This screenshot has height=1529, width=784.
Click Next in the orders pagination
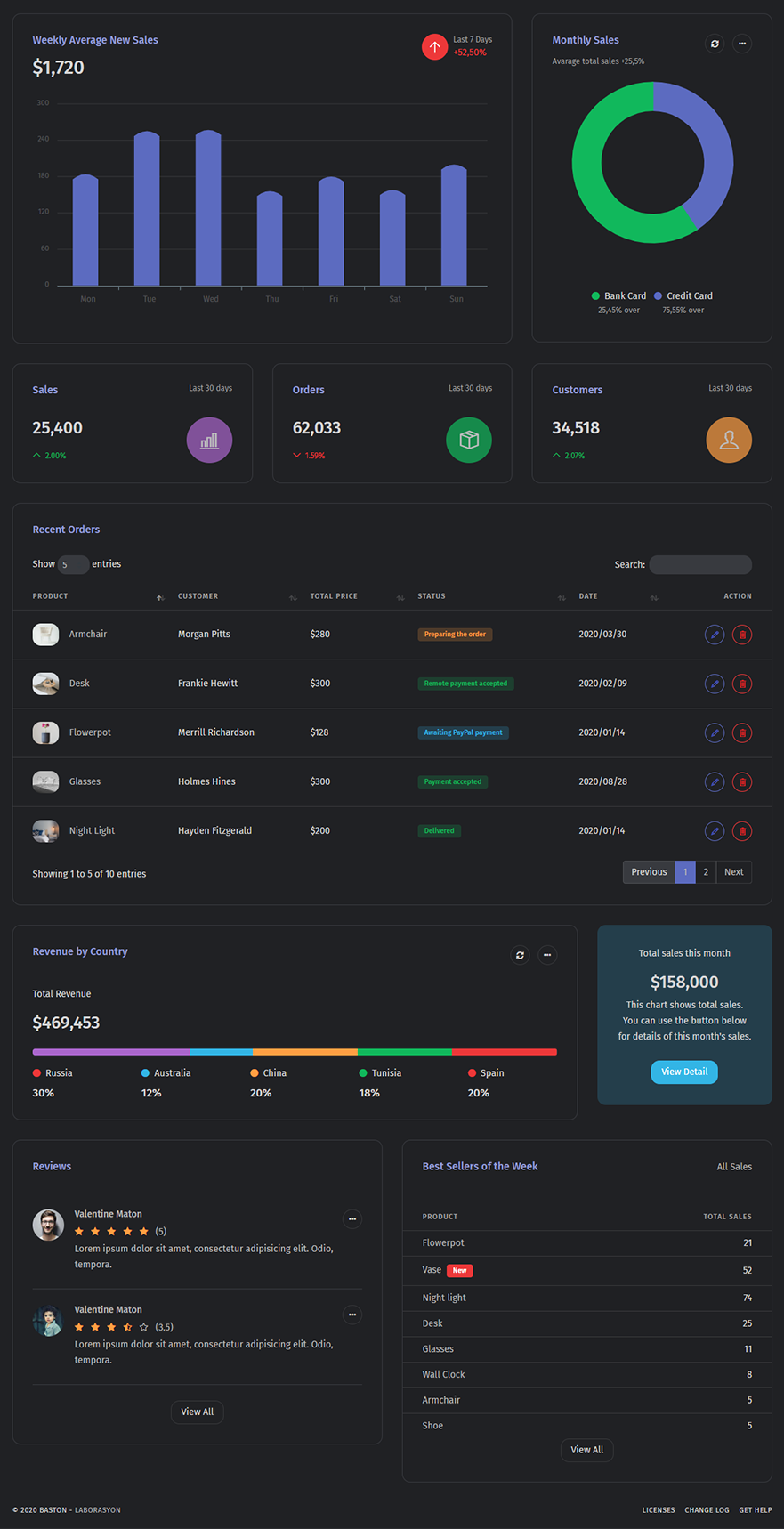[733, 872]
